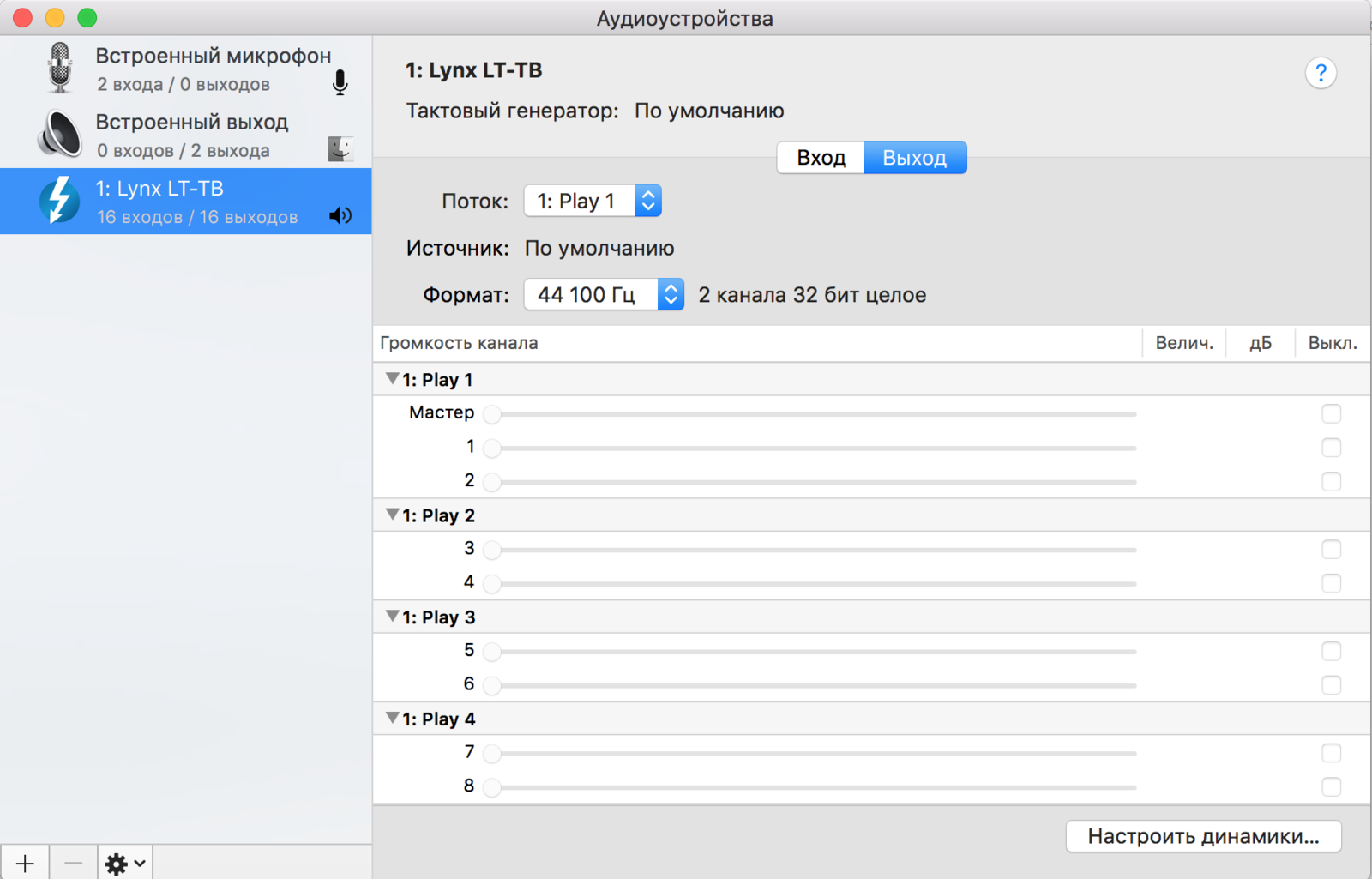Viewport: 1372px width, 879px height.
Task: Add a new audio device with plus
Action: tap(25, 863)
